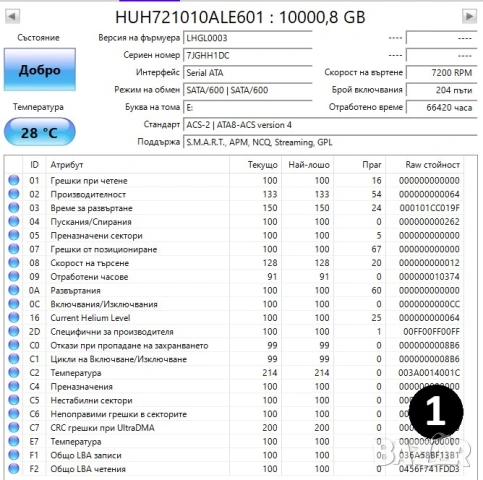Click threshold value 67 in positioning errors row

coord(376,249)
